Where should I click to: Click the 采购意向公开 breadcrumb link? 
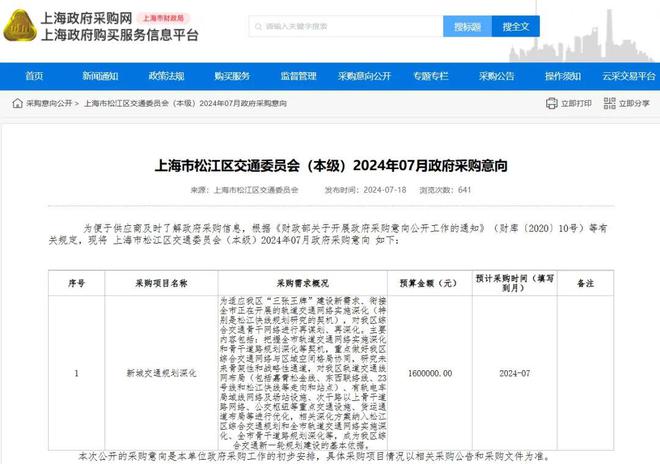point(49,103)
